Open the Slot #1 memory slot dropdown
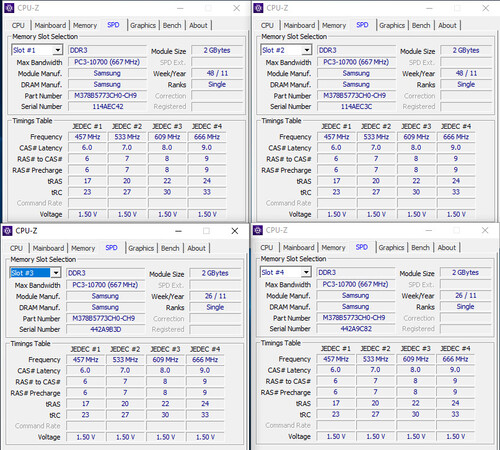The height and width of the screenshot is (450, 500). click(x=58, y=50)
